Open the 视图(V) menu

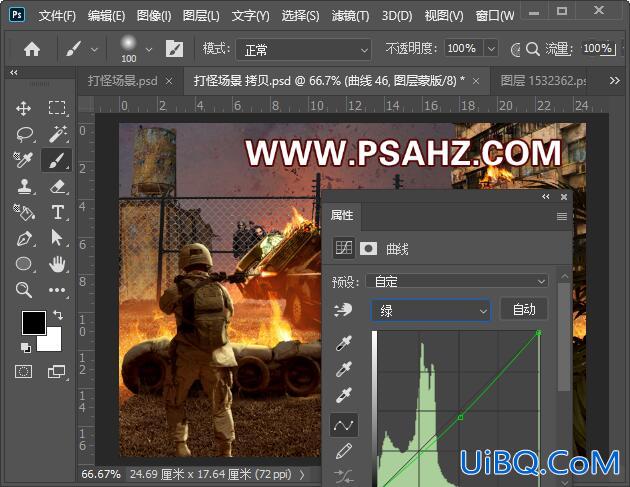pos(444,16)
